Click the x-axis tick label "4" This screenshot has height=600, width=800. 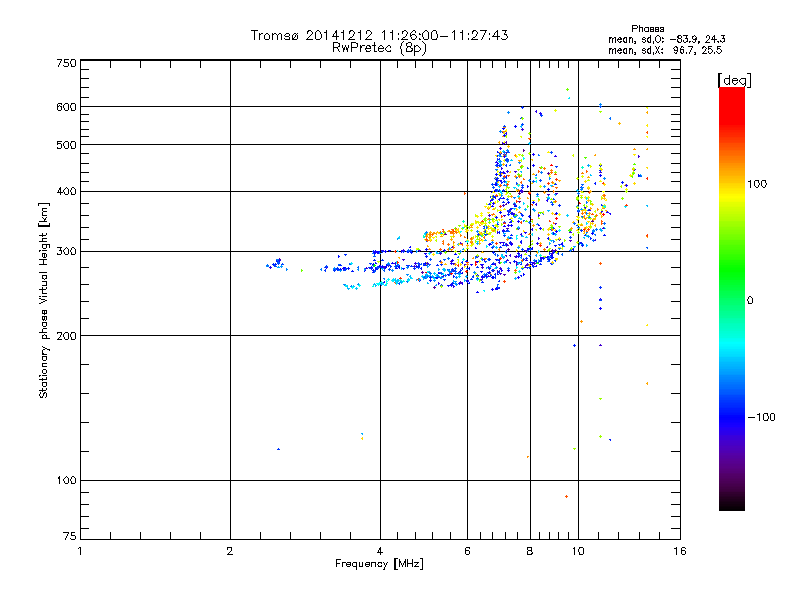click(x=380, y=551)
